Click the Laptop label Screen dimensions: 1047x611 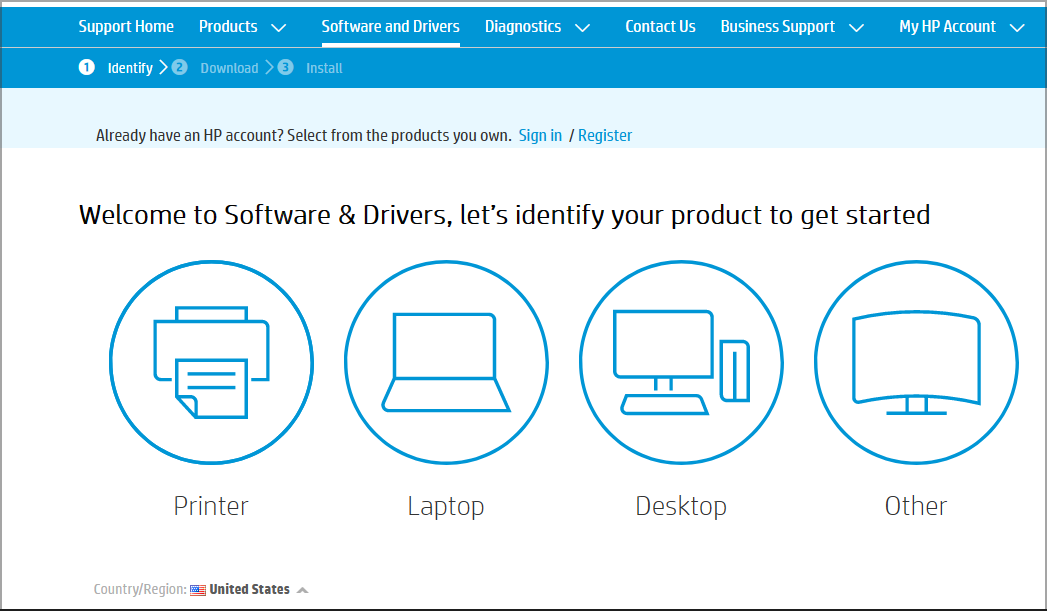(x=446, y=507)
